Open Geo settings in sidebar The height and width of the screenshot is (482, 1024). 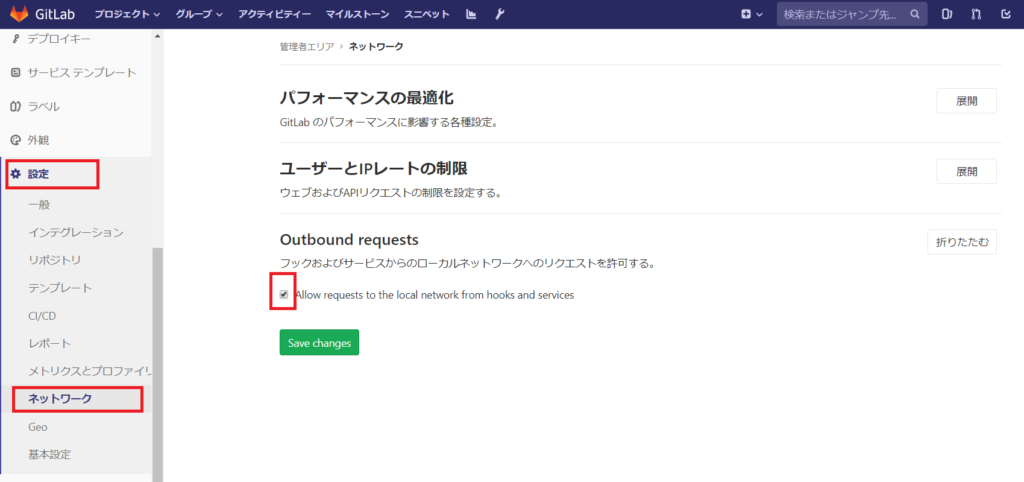tap(38, 426)
